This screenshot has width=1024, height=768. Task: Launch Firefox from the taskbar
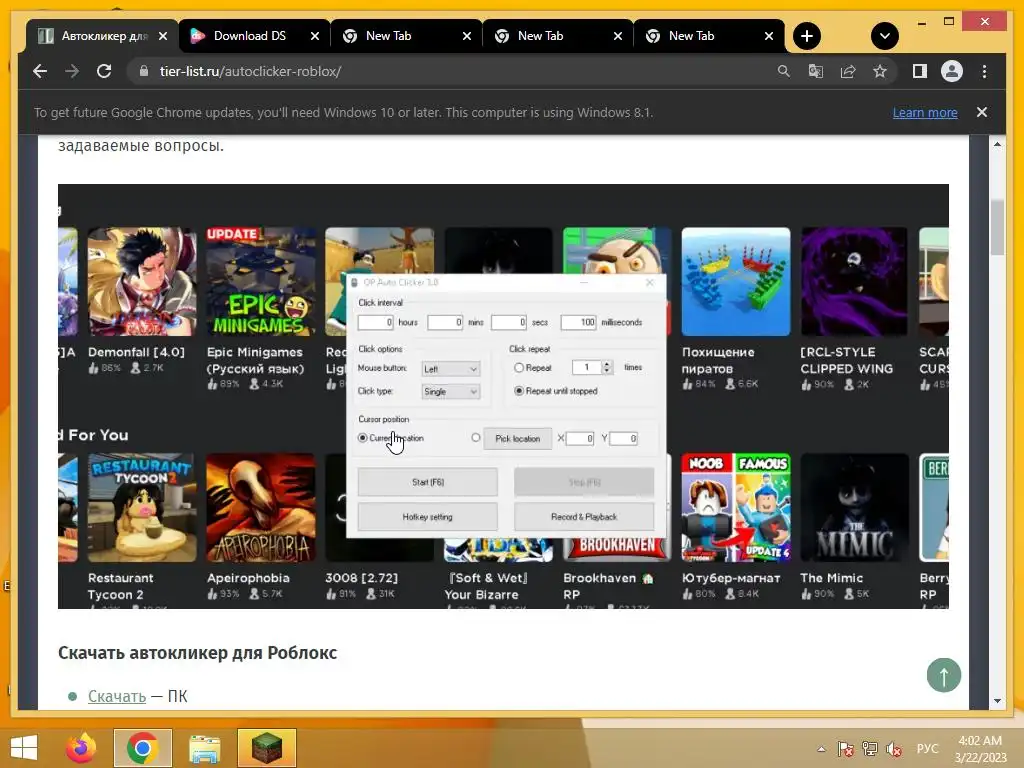click(x=81, y=748)
